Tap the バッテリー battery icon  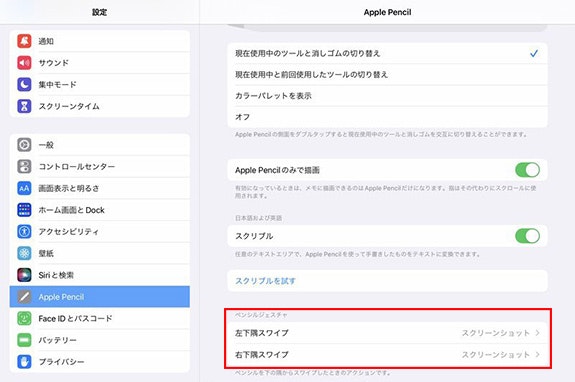click(x=24, y=340)
